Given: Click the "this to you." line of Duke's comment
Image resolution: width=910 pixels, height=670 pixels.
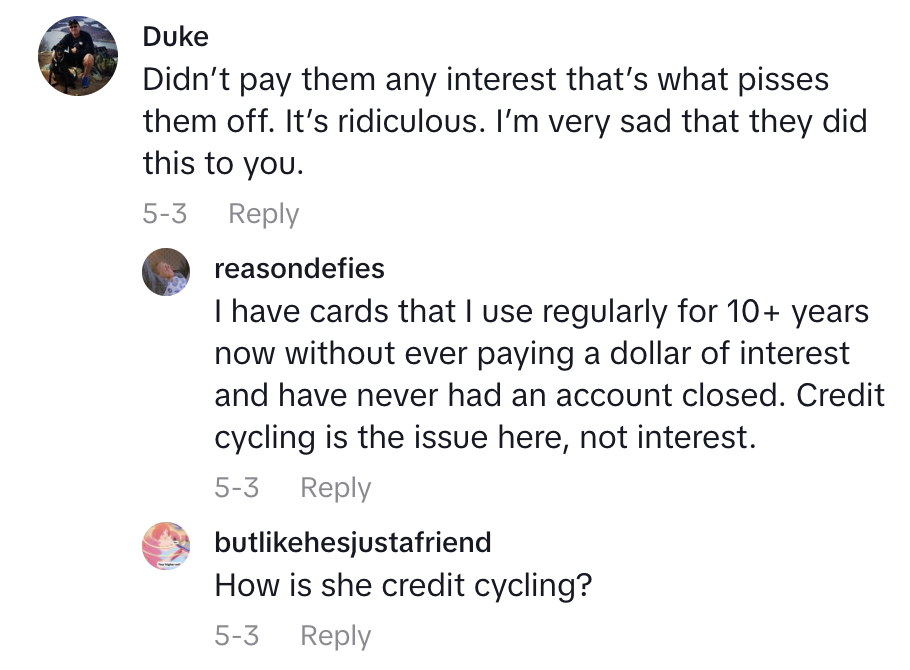Looking at the screenshot, I should (222, 163).
